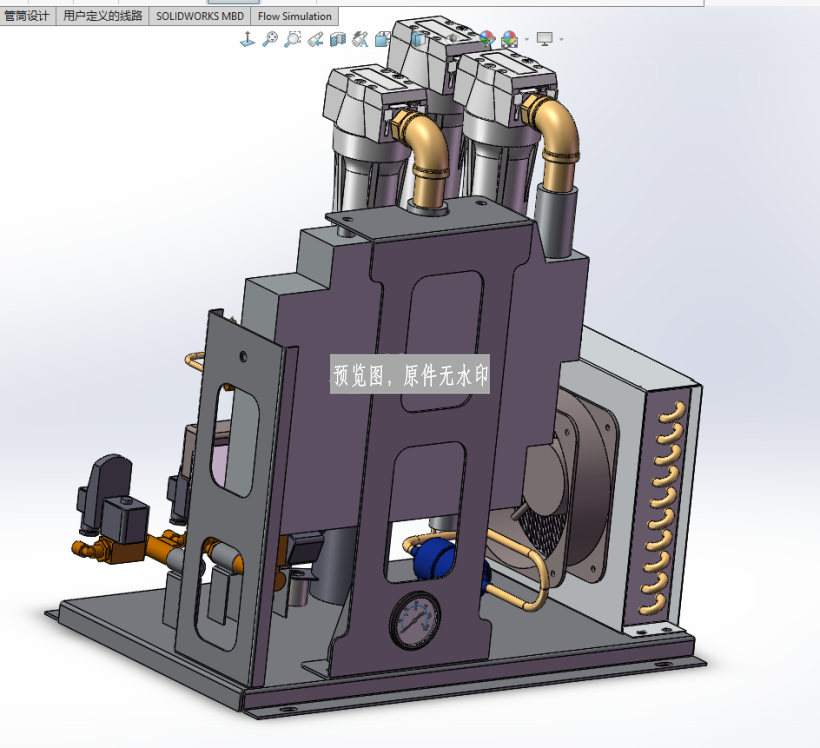Open the View Orientation cube icon

(383, 39)
